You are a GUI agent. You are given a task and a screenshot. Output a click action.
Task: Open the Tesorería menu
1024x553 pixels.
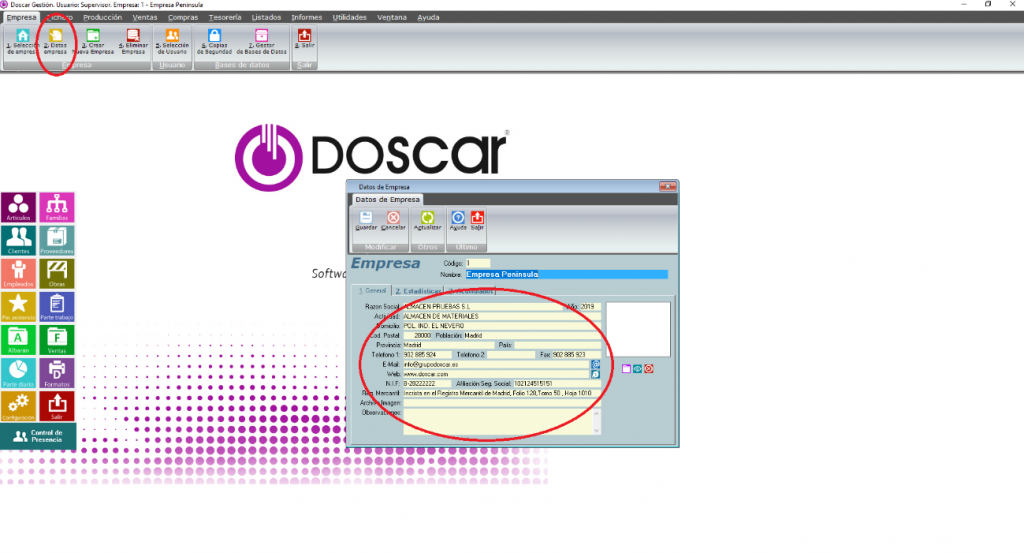coord(225,18)
